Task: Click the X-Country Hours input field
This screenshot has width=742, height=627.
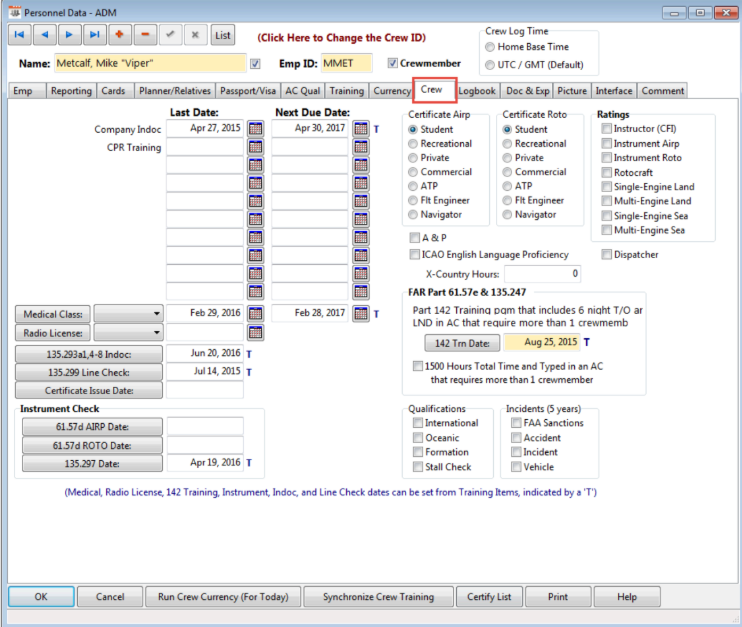Action: [x=543, y=274]
